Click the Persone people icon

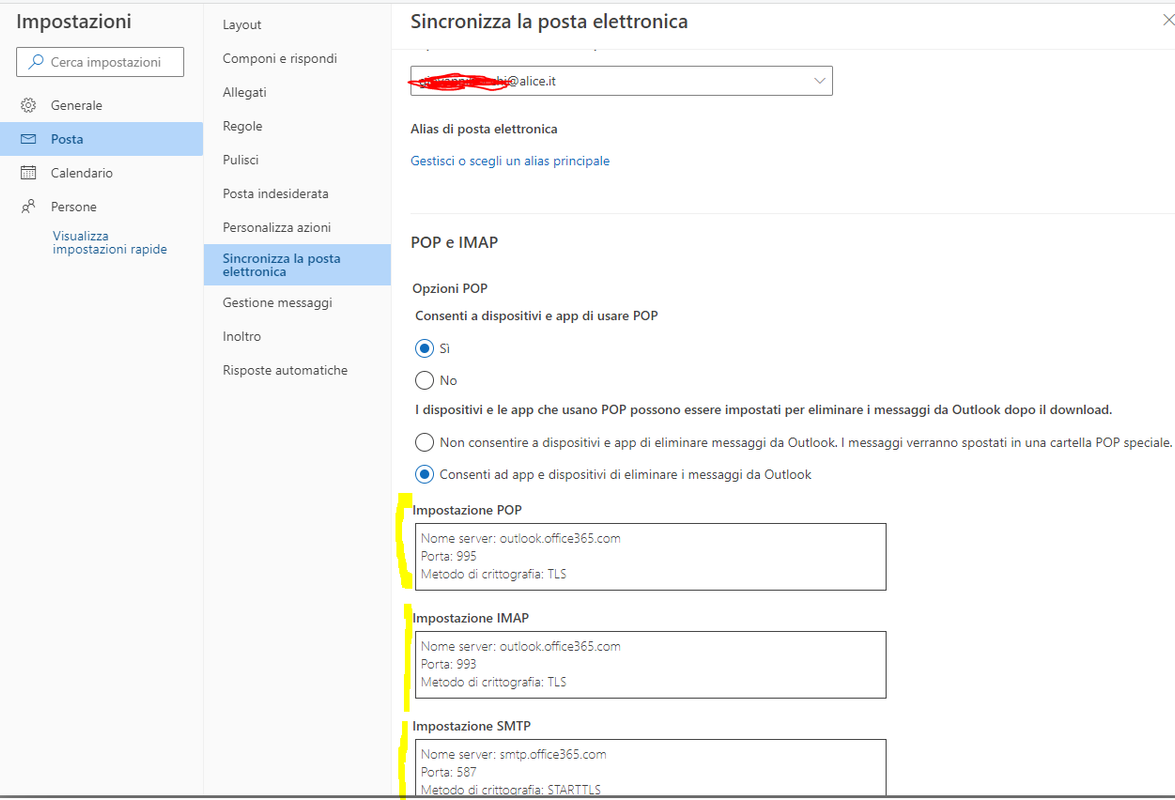pyautogui.click(x=28, y=207)
